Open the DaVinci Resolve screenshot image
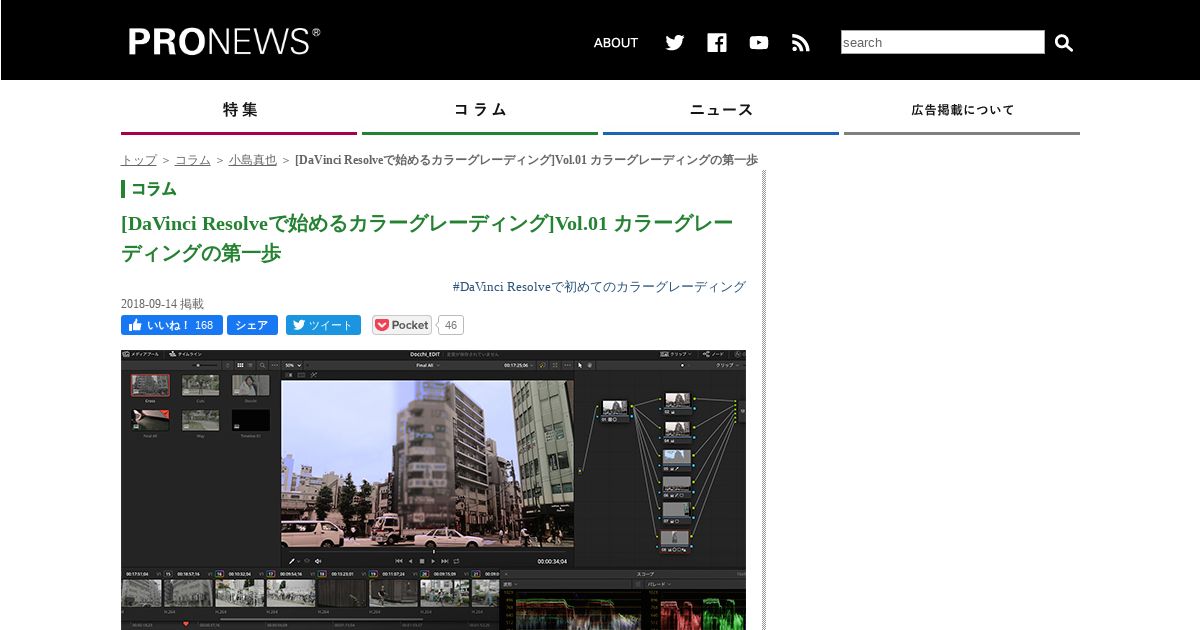 pos(433,490)
